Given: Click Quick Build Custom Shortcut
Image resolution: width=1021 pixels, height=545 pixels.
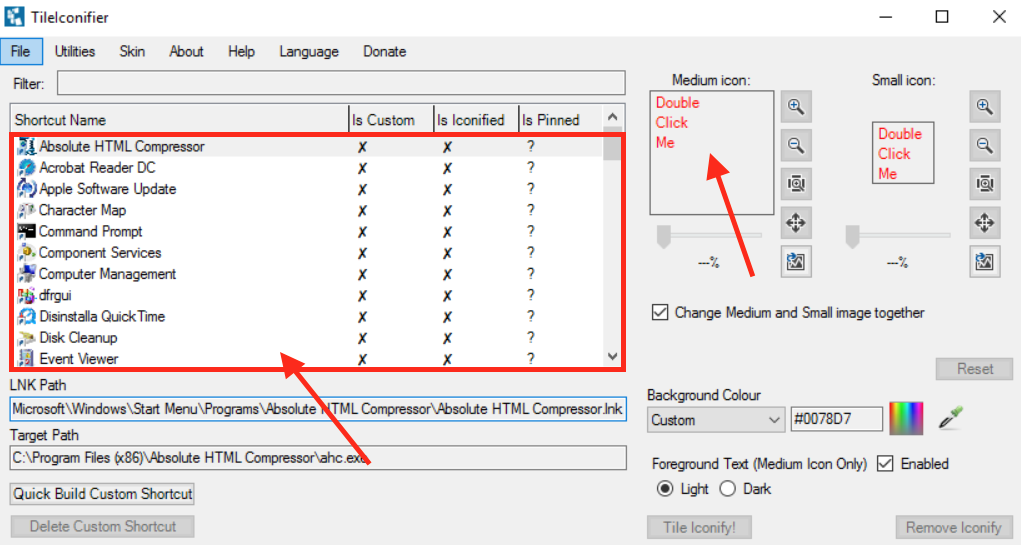Looking at the screenshot, I should pos(103,494).
